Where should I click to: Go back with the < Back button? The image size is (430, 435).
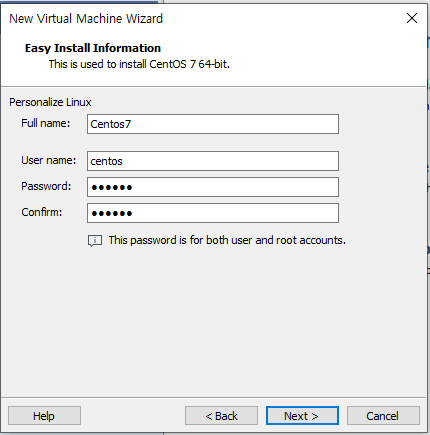pyautogui.click(x=221, y=416)
